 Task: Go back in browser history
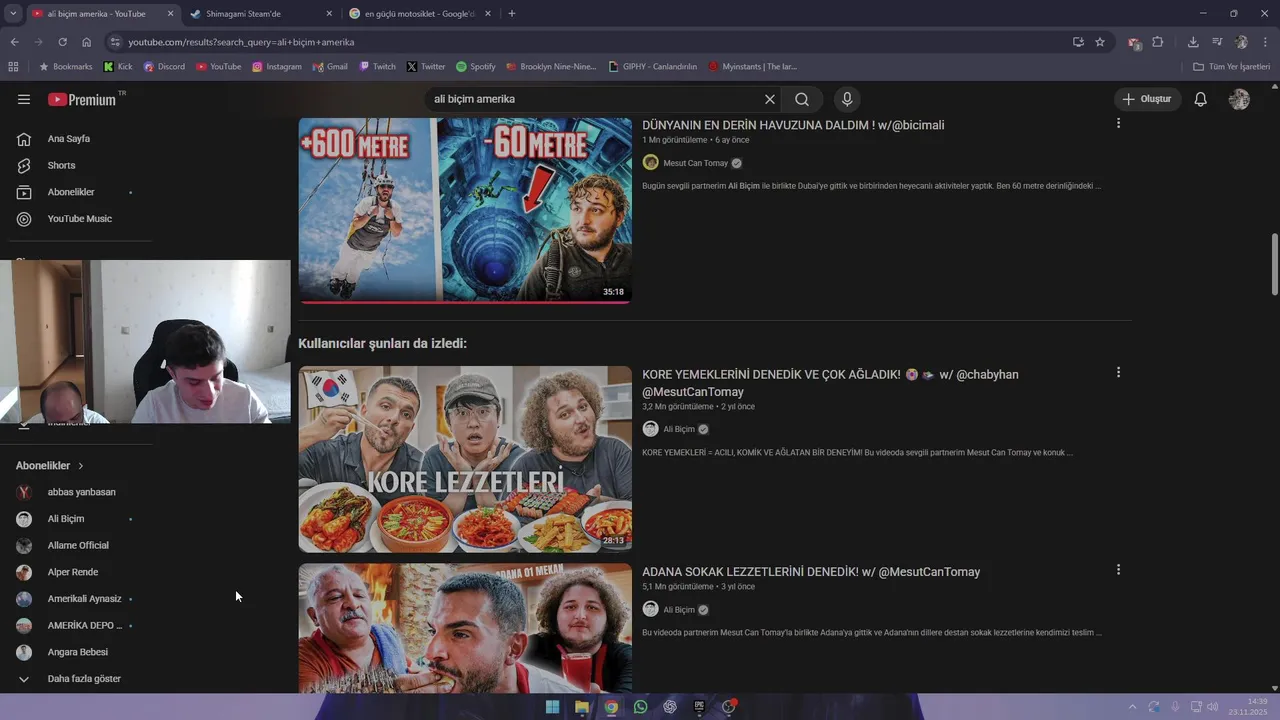[x=14, y=42]
